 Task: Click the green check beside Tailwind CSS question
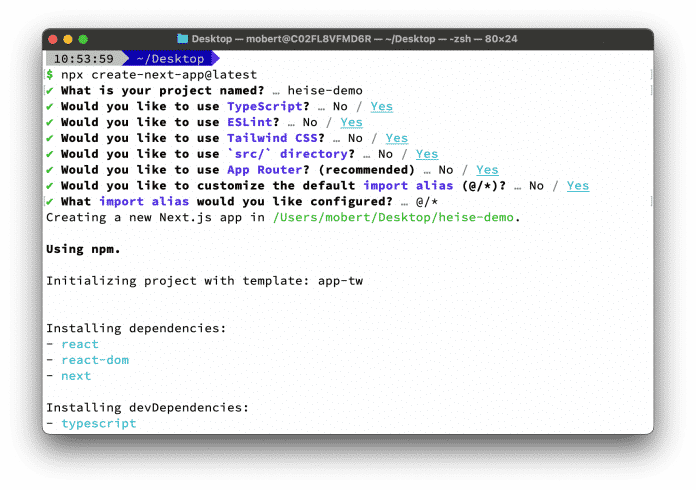point(50,138)
